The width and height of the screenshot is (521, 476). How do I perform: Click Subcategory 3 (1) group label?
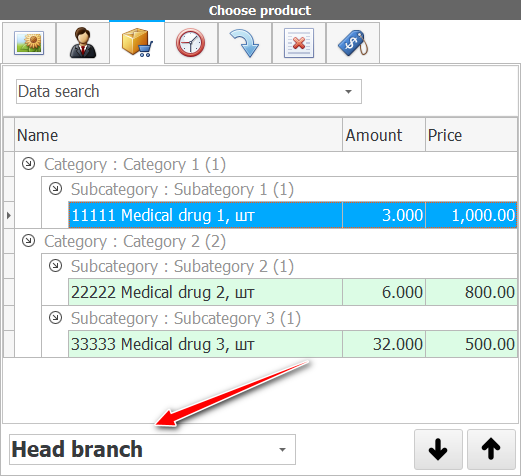click(186, 318)
